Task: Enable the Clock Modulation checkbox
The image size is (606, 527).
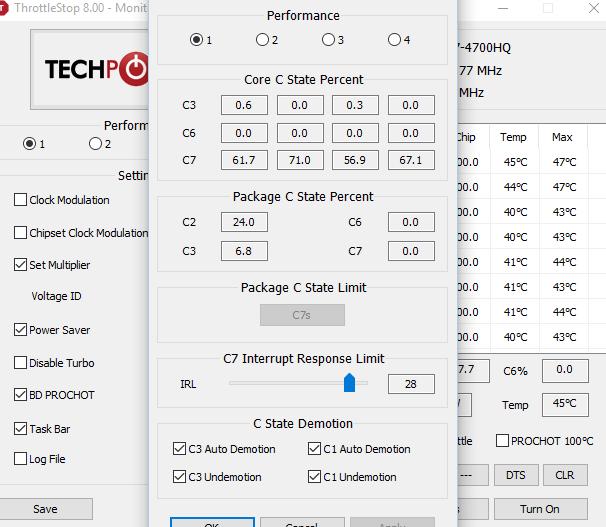Action: pyautogui.click(x=20, y=200)
